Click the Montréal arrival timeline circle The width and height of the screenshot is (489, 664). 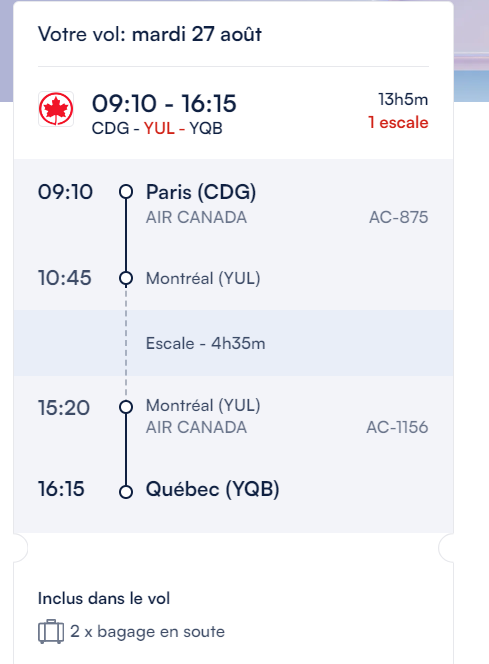126,278
